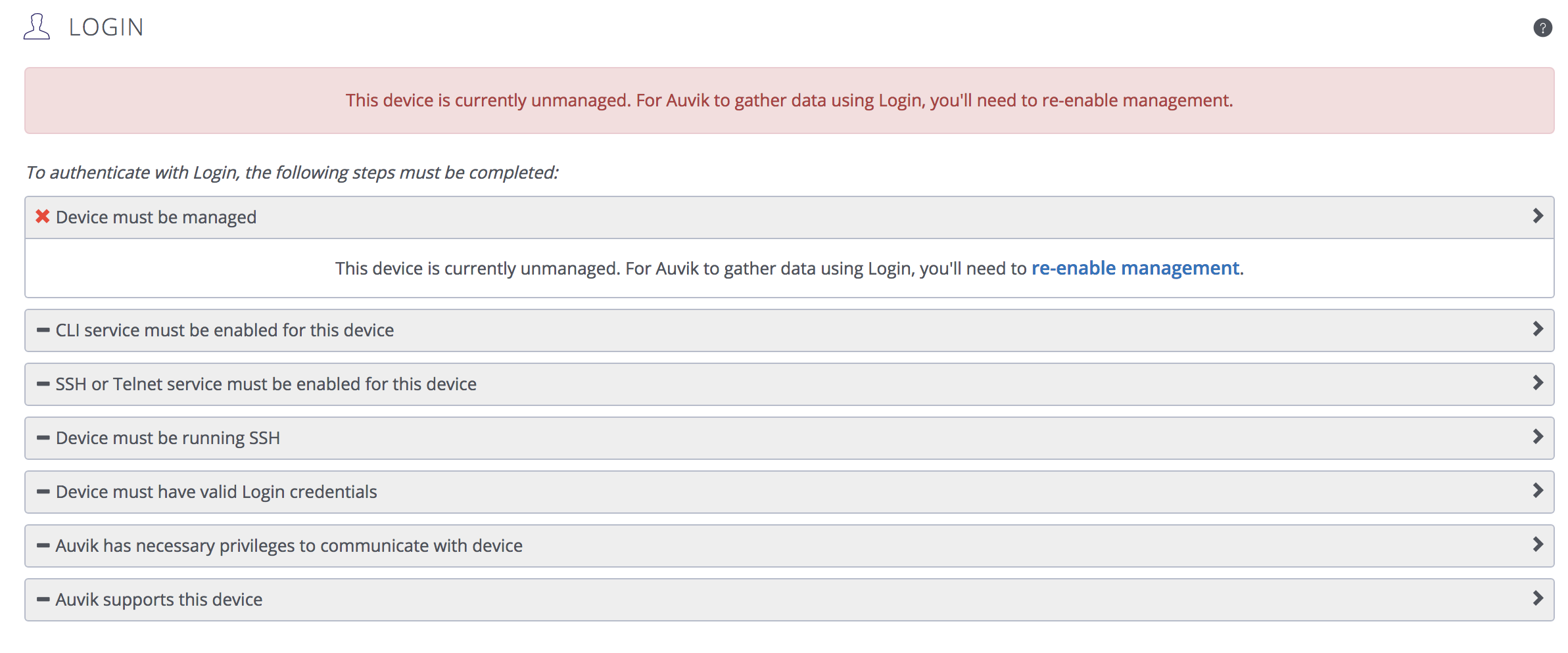Click 'Device must have valid Login credentials' title
The height and width of the screenshot is (653, 1568).
coord(216,492)
